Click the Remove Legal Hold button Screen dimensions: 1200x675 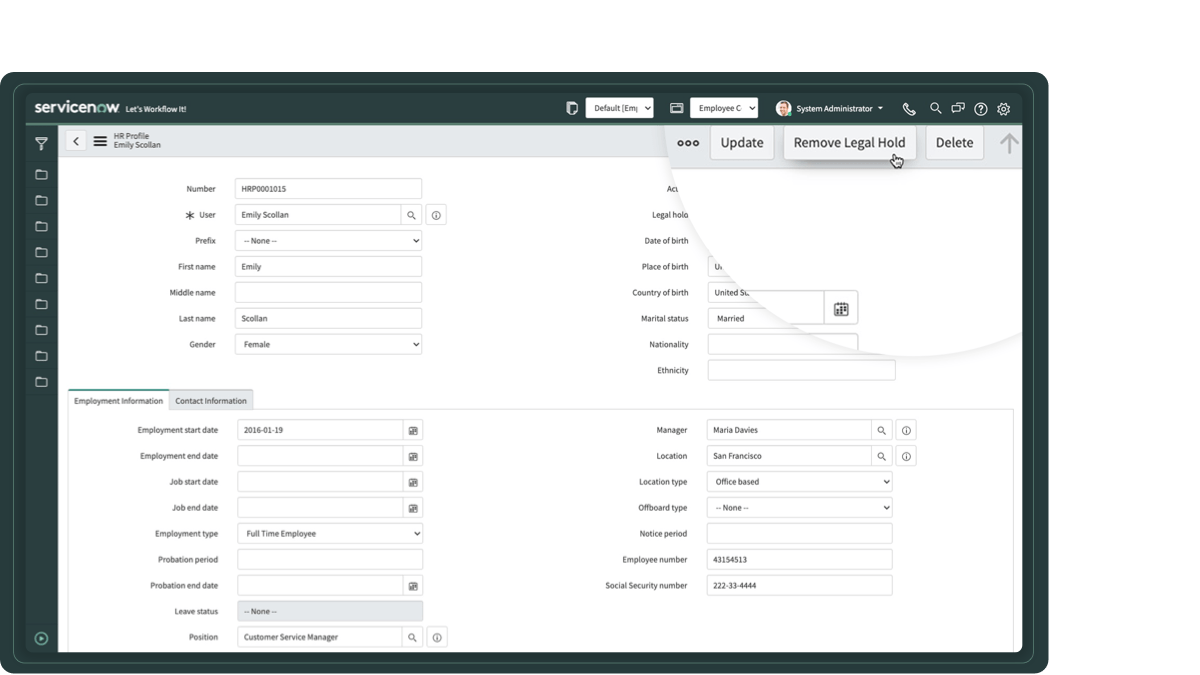tap(849, 142)
